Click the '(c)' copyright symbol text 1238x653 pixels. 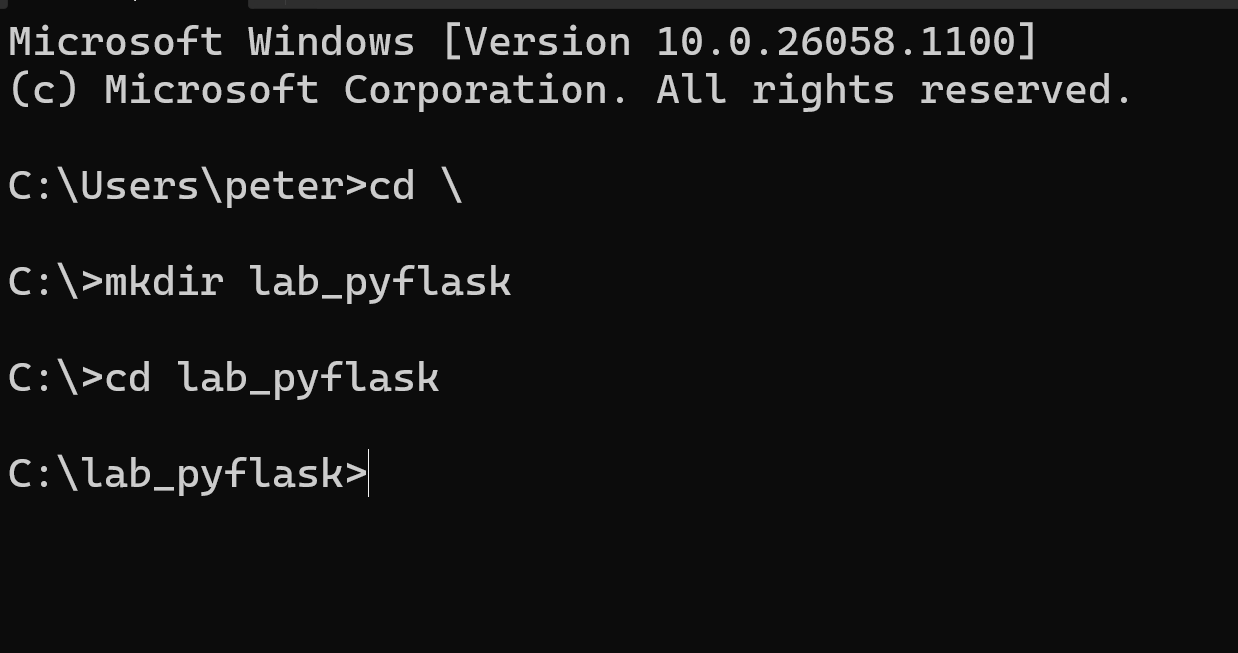43,90
